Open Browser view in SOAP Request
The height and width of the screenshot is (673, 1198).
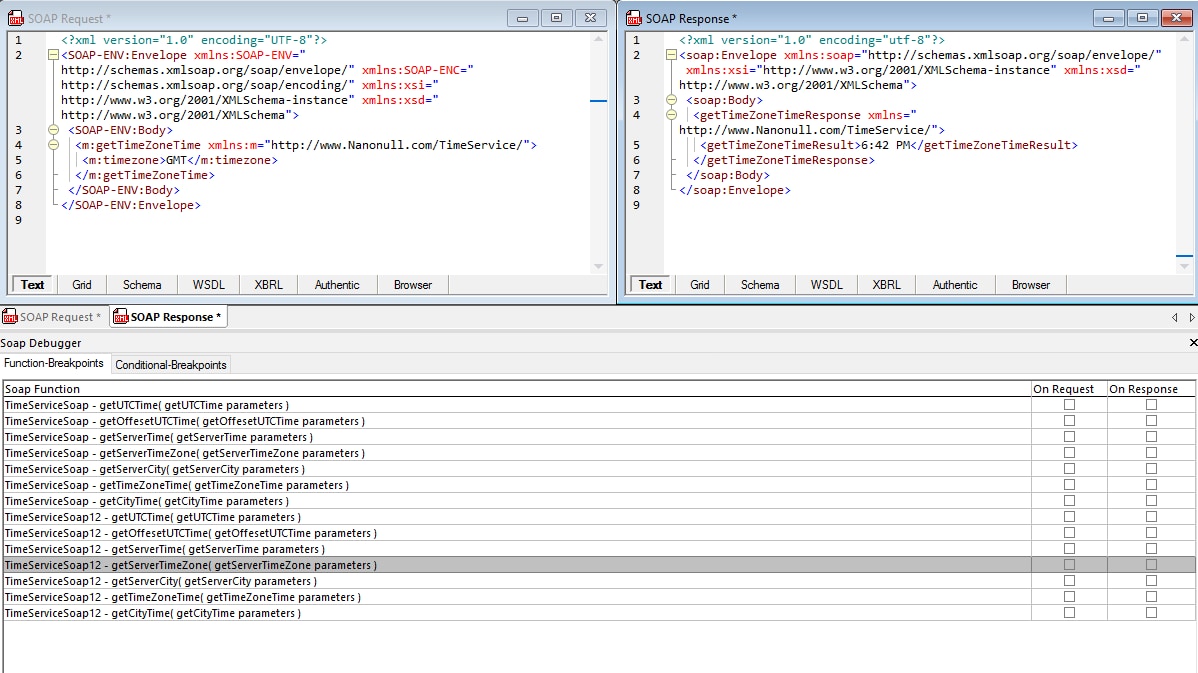[x=413, y=285]
